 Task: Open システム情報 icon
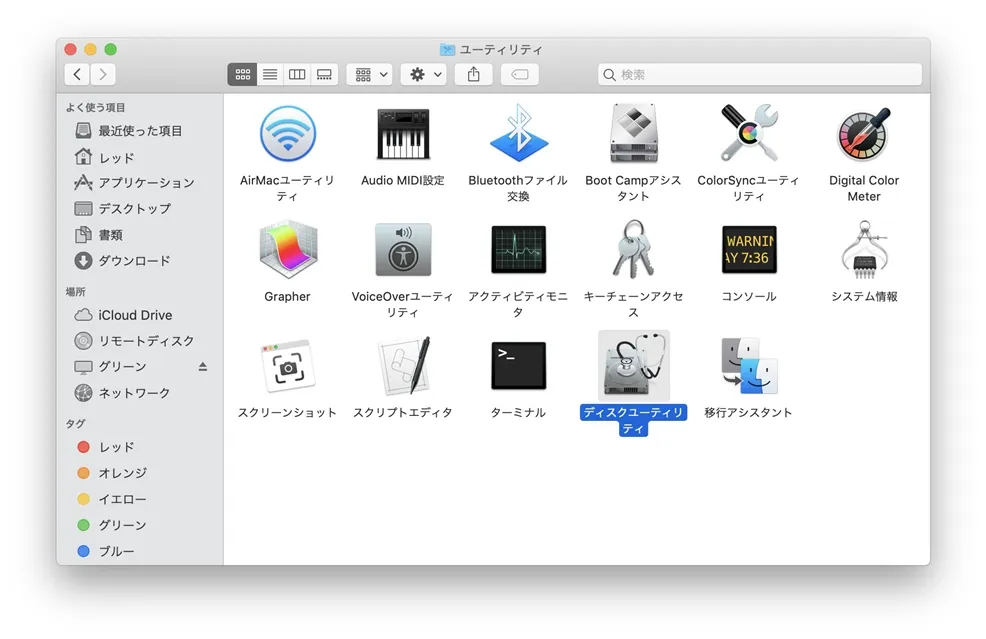click(x=863, y=250)
